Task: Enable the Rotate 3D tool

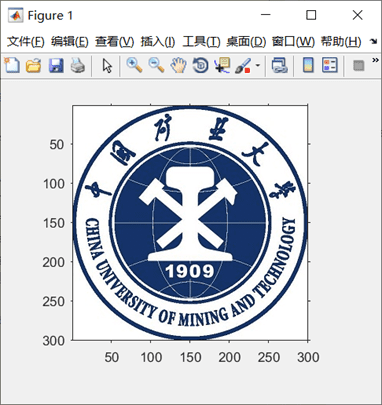Action: (200, 65)
